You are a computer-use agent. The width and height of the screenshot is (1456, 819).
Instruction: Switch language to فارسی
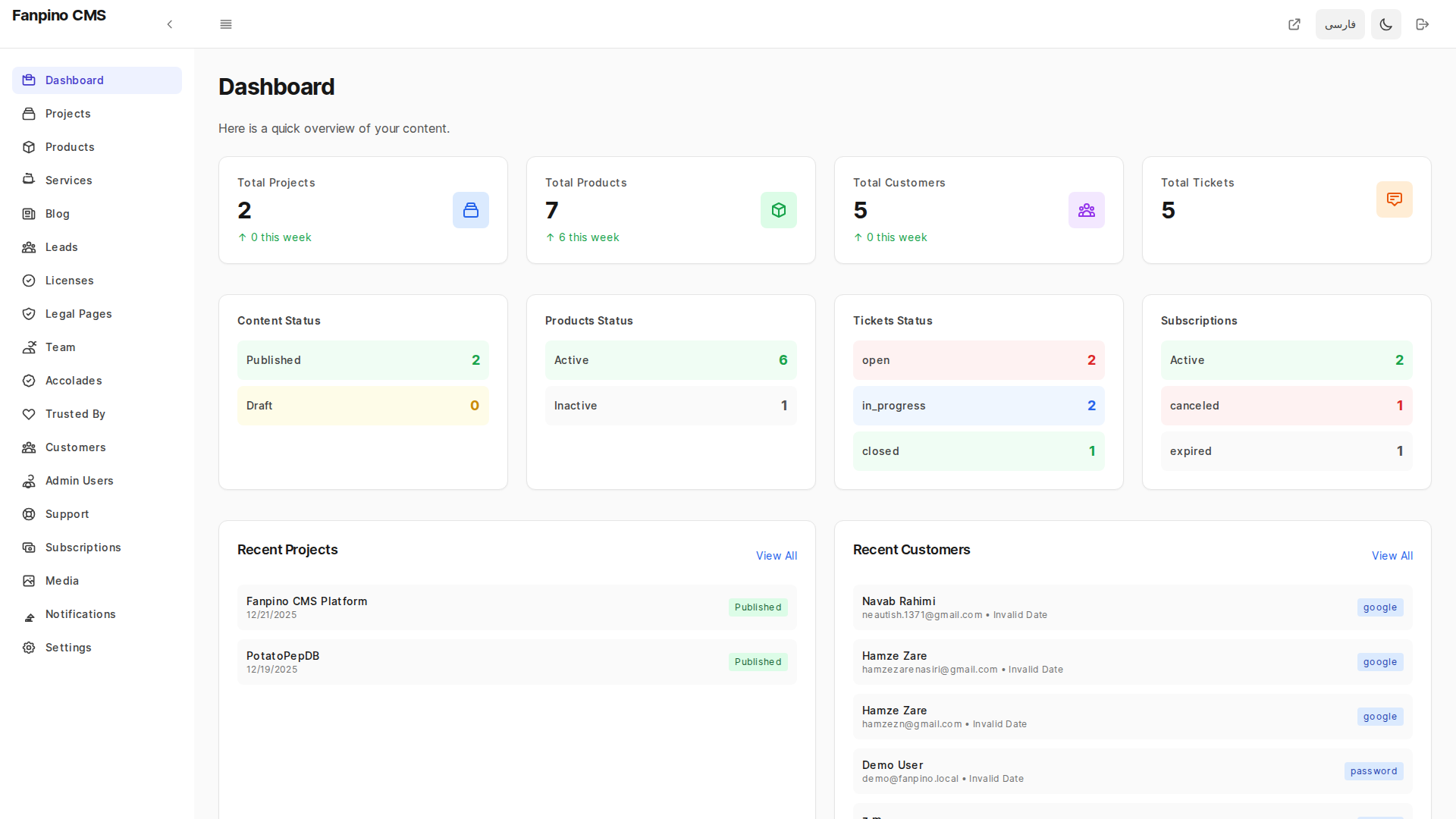click(1340, 24)
